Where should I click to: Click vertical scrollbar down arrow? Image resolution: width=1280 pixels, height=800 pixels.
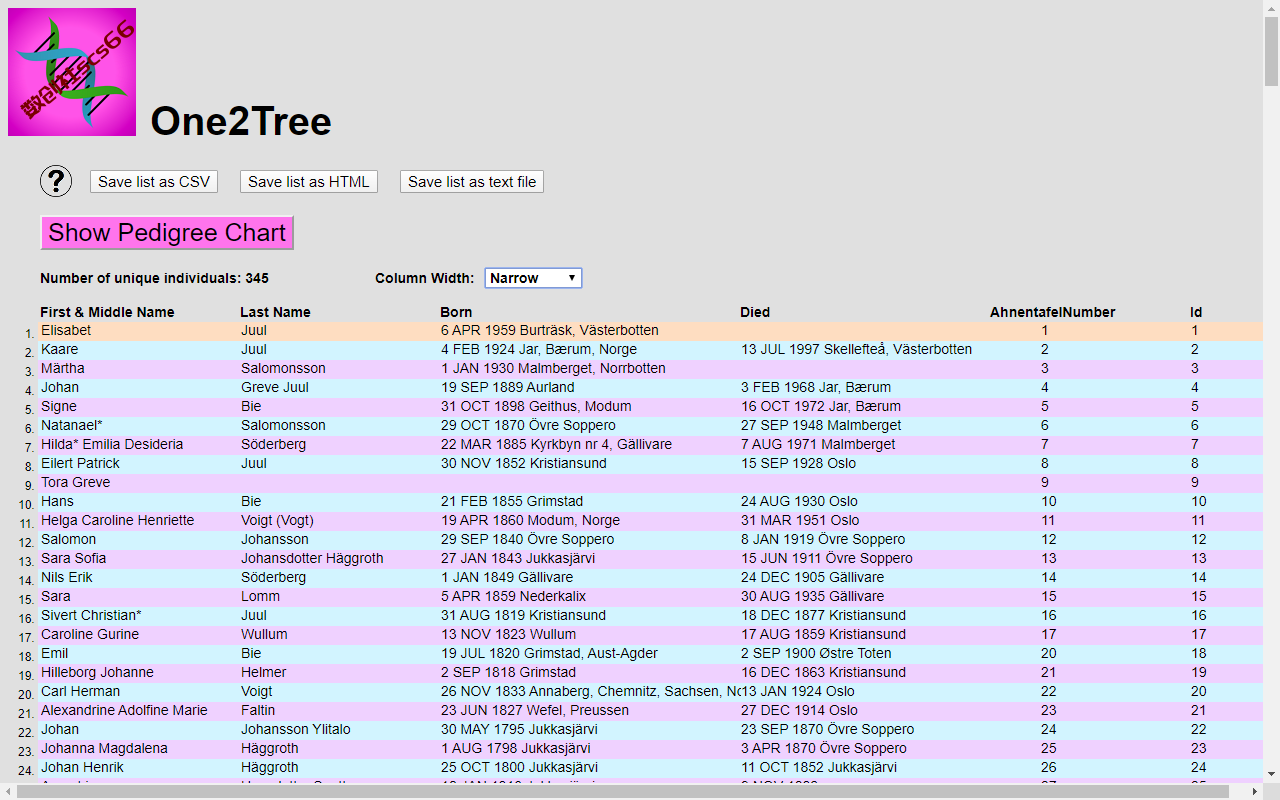1271,774
